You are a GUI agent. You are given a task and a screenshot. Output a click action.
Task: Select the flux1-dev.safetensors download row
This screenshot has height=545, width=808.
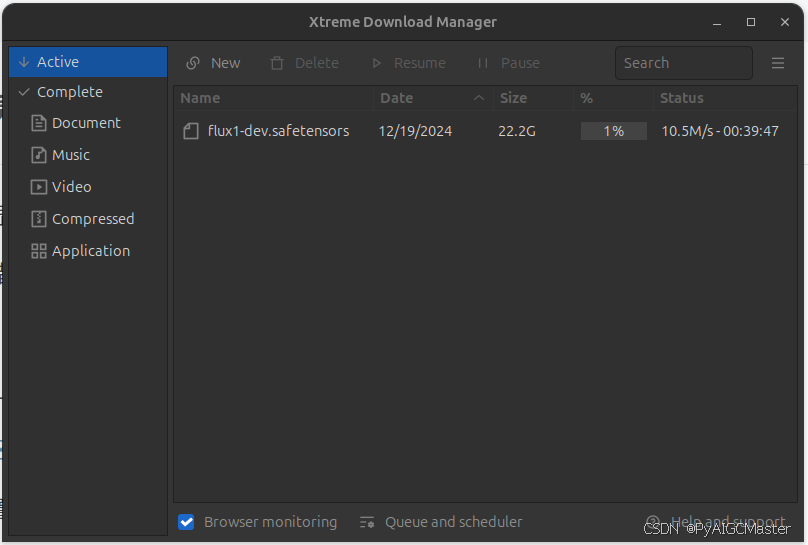pyautogui.click(x=485, y=131)
